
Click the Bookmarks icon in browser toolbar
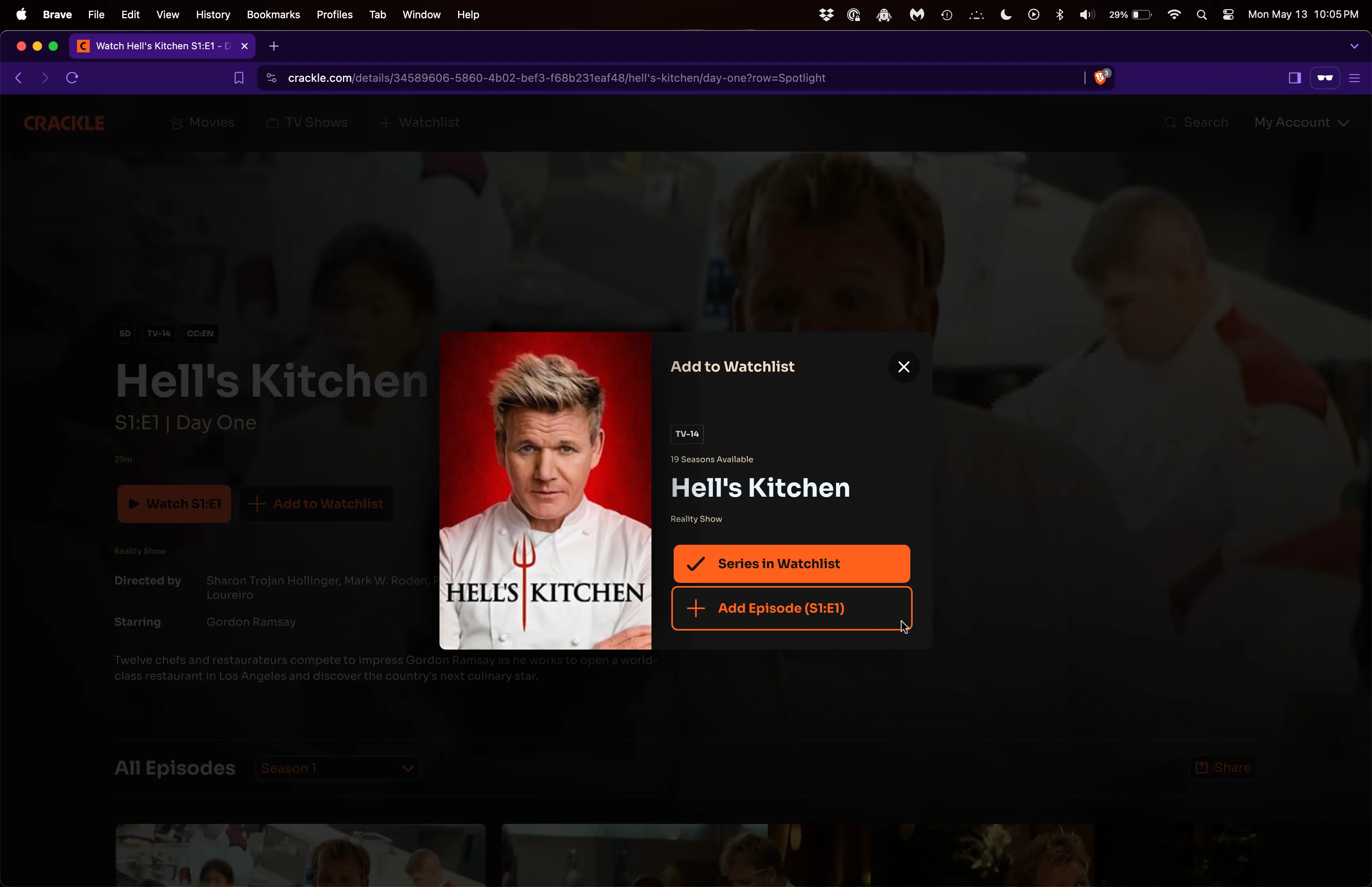tap(238, 77)
